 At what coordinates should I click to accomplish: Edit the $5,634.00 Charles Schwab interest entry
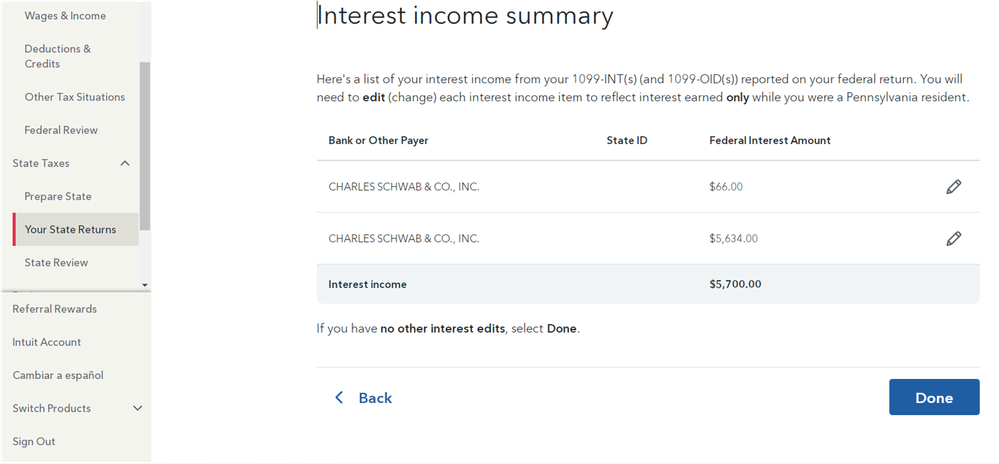point(953,238)
